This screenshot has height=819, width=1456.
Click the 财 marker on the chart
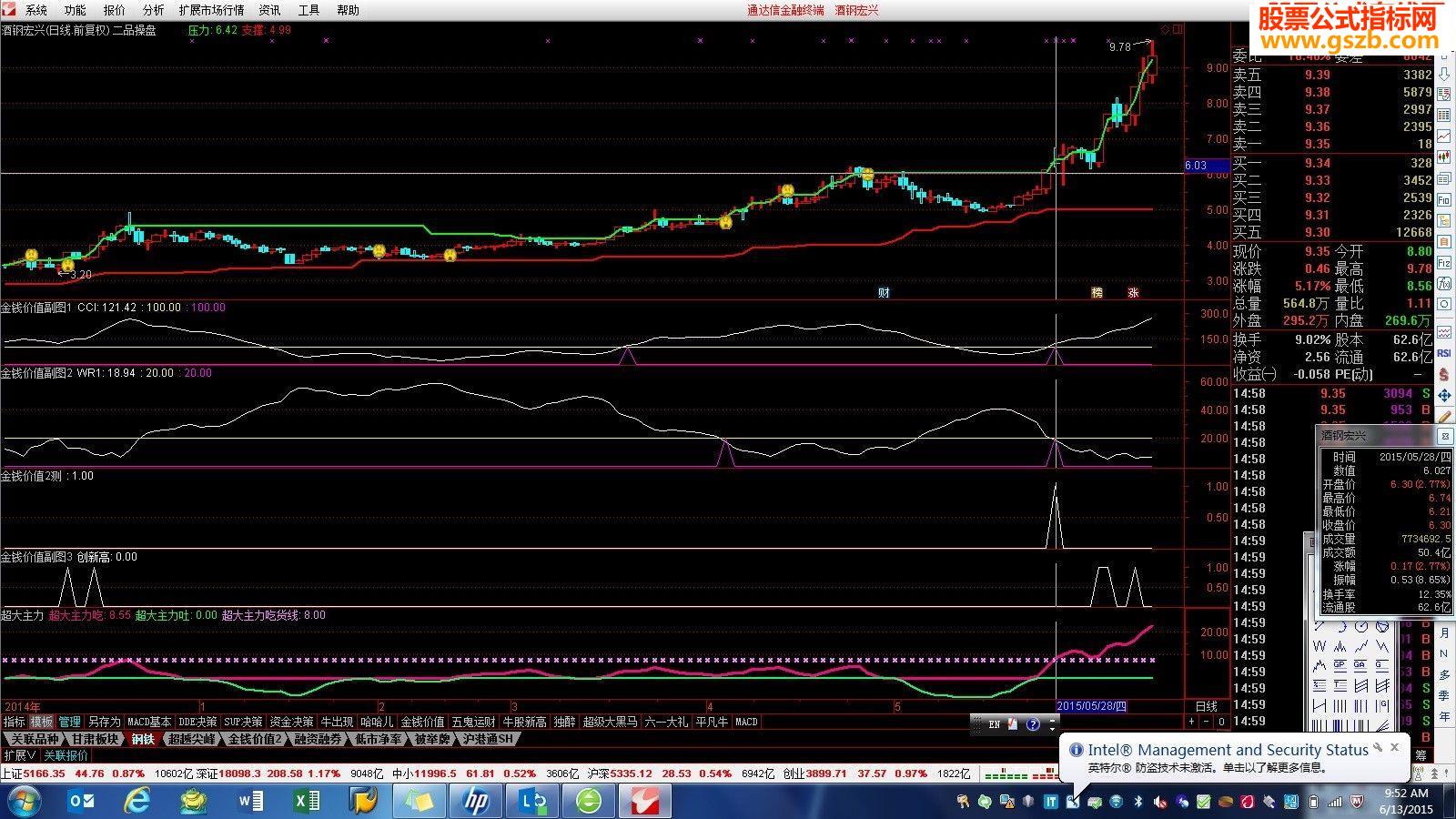tap(883, 292)
